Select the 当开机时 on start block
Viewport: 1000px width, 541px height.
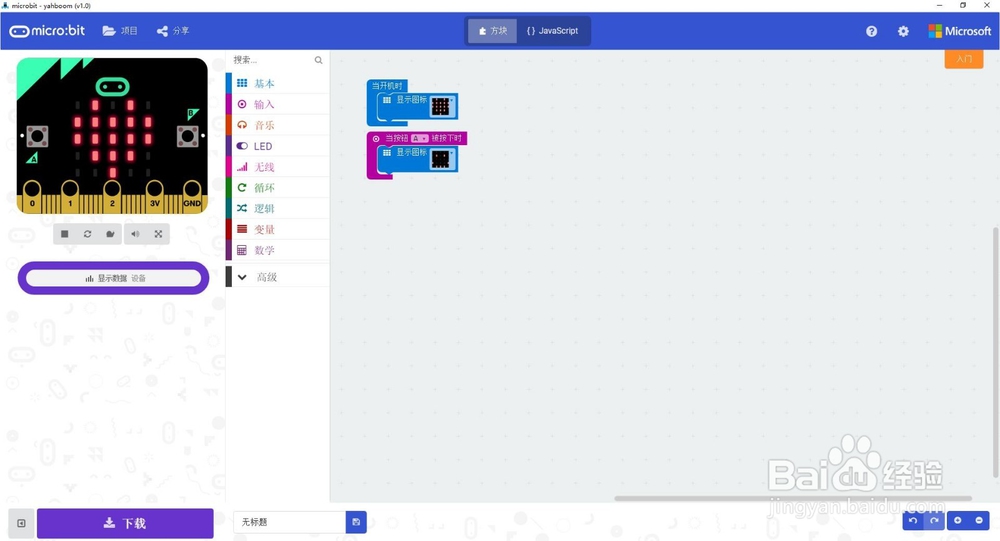pyautogui.click(x=387, y=85)
